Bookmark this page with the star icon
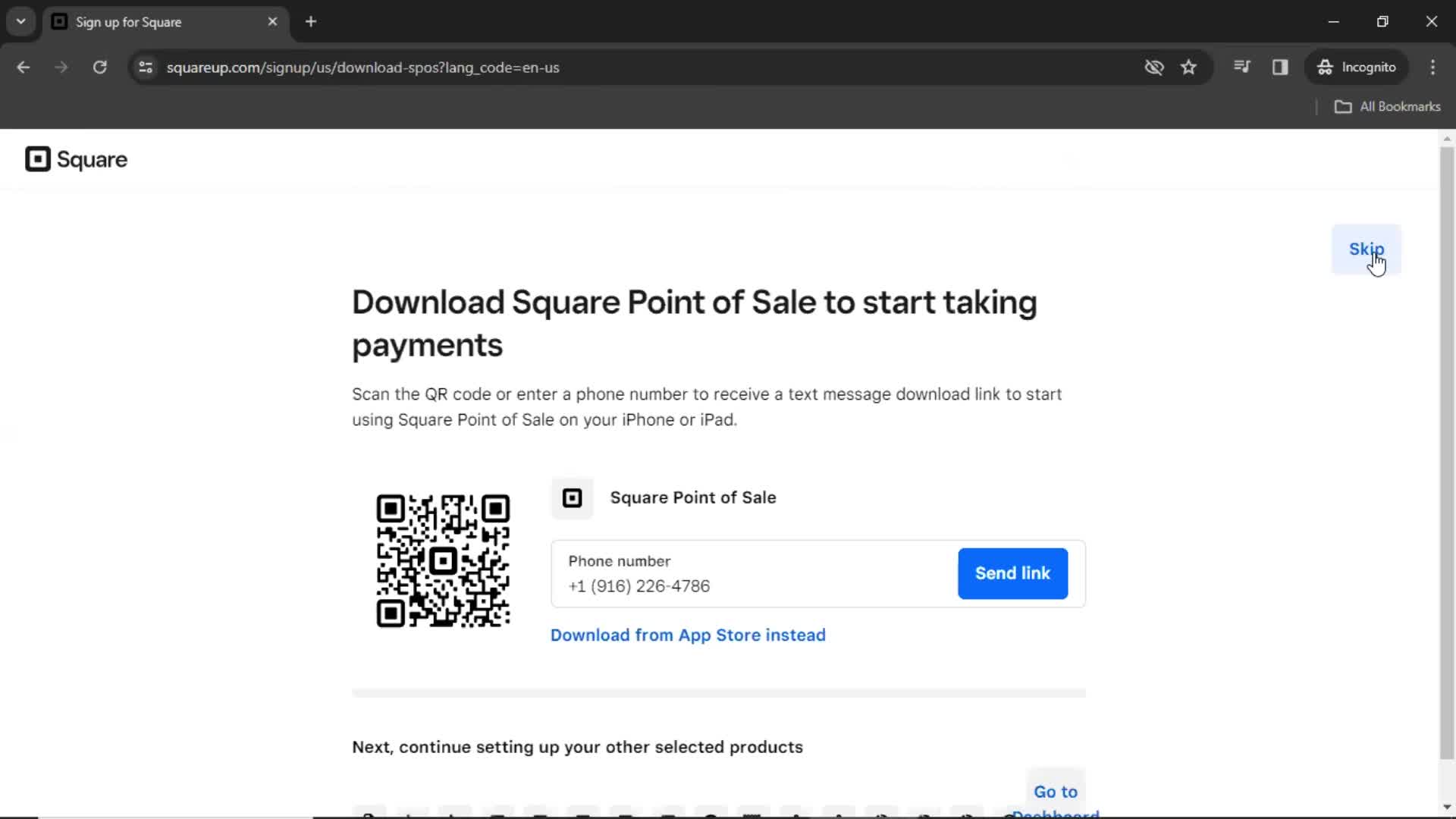 coord(1188,67)
